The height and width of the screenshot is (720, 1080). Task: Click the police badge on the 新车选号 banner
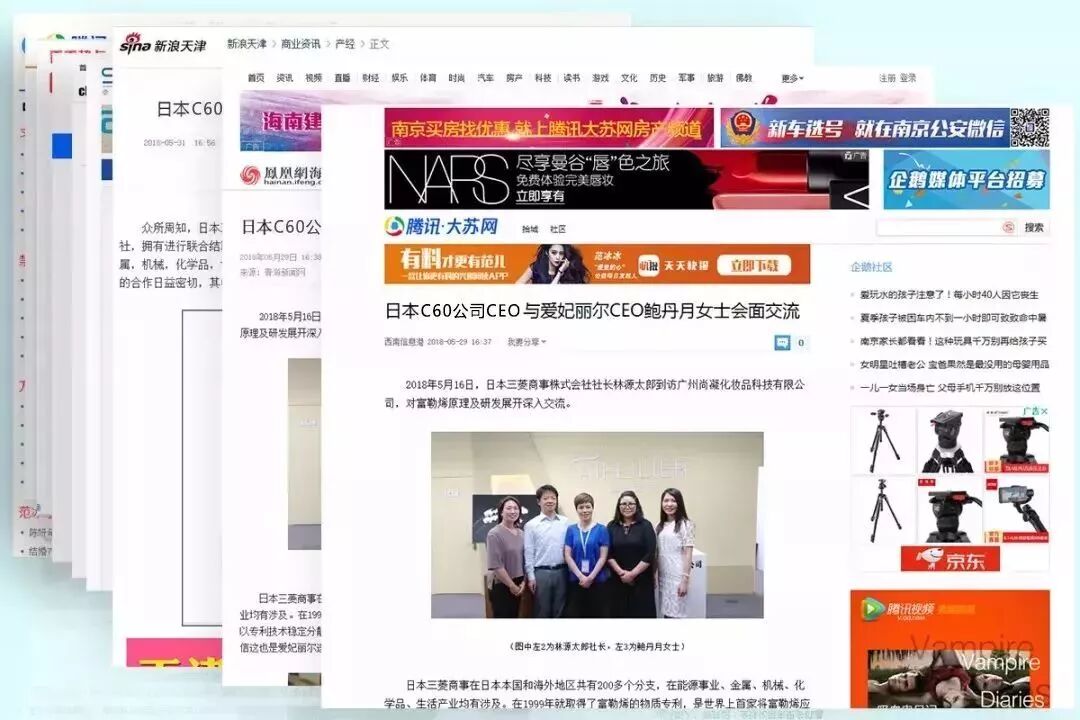pos(743,127)
